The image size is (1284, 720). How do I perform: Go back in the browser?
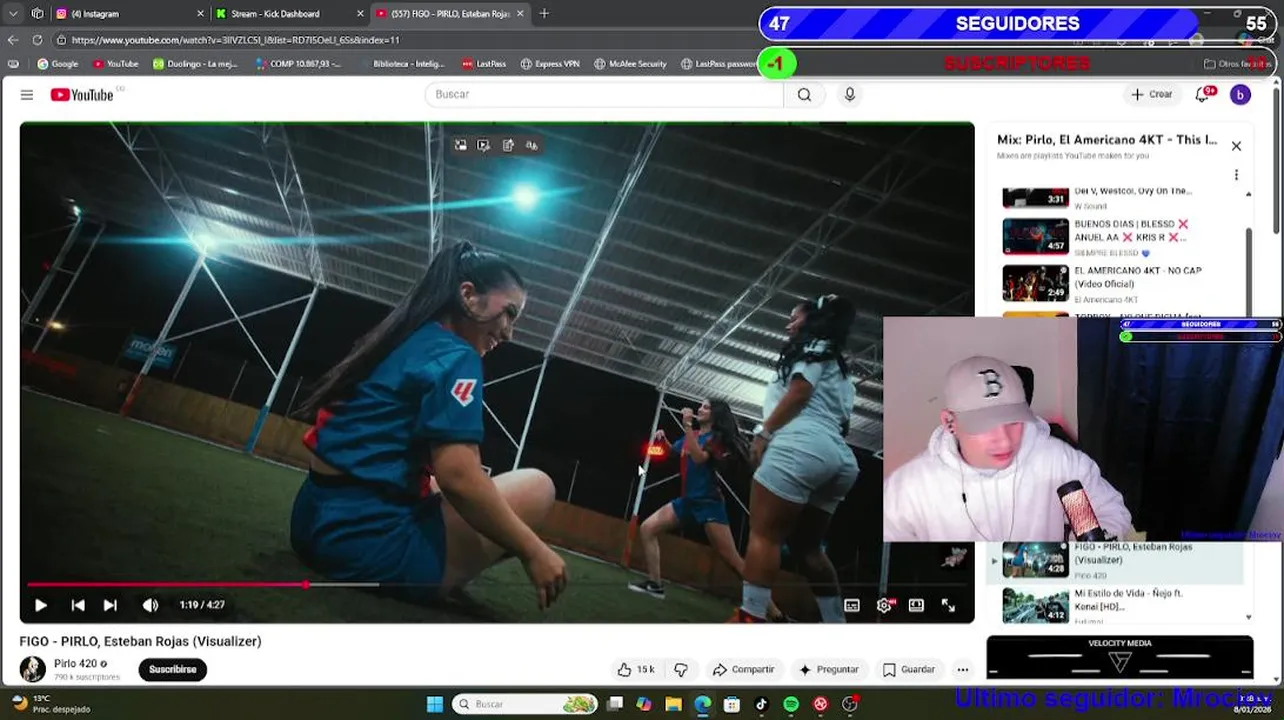13,40
